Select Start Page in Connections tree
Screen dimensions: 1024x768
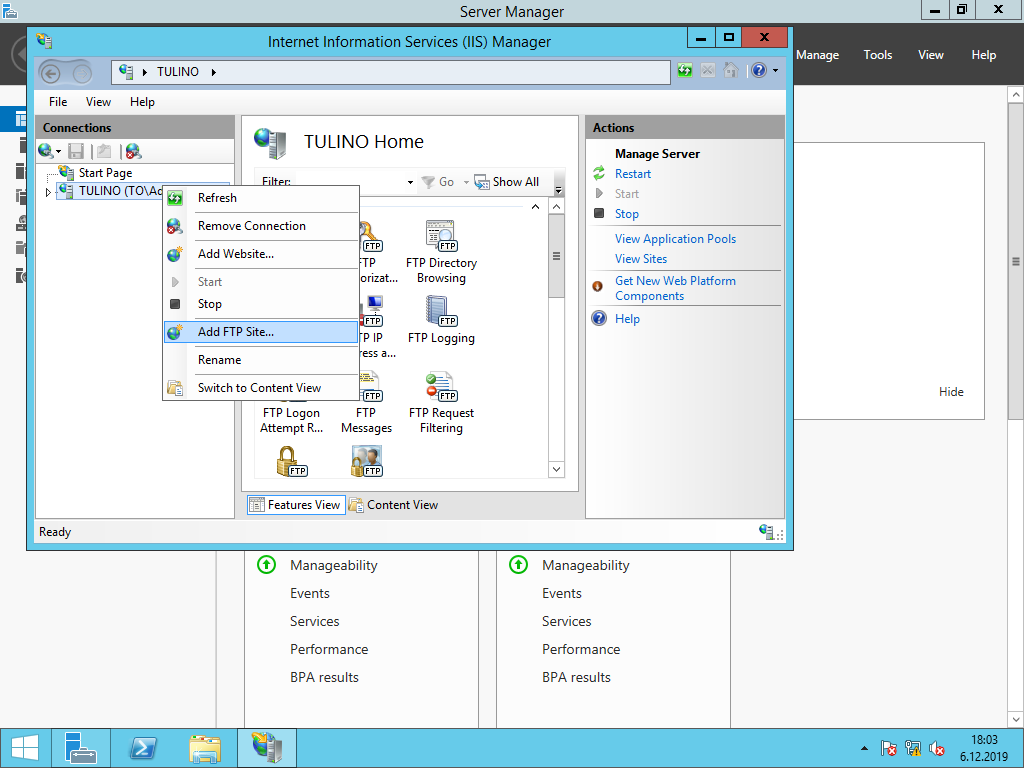[x=105, y=173]
